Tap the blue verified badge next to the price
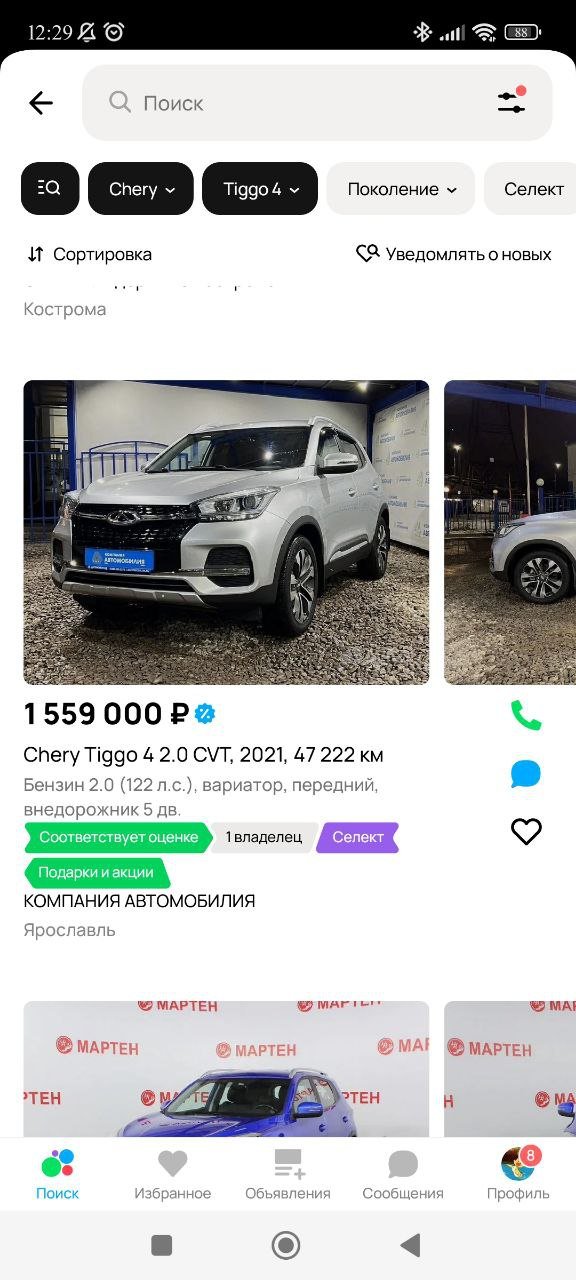Image resolution: width=576 pixels, height=1280 pixels. (x=205, y=714)
